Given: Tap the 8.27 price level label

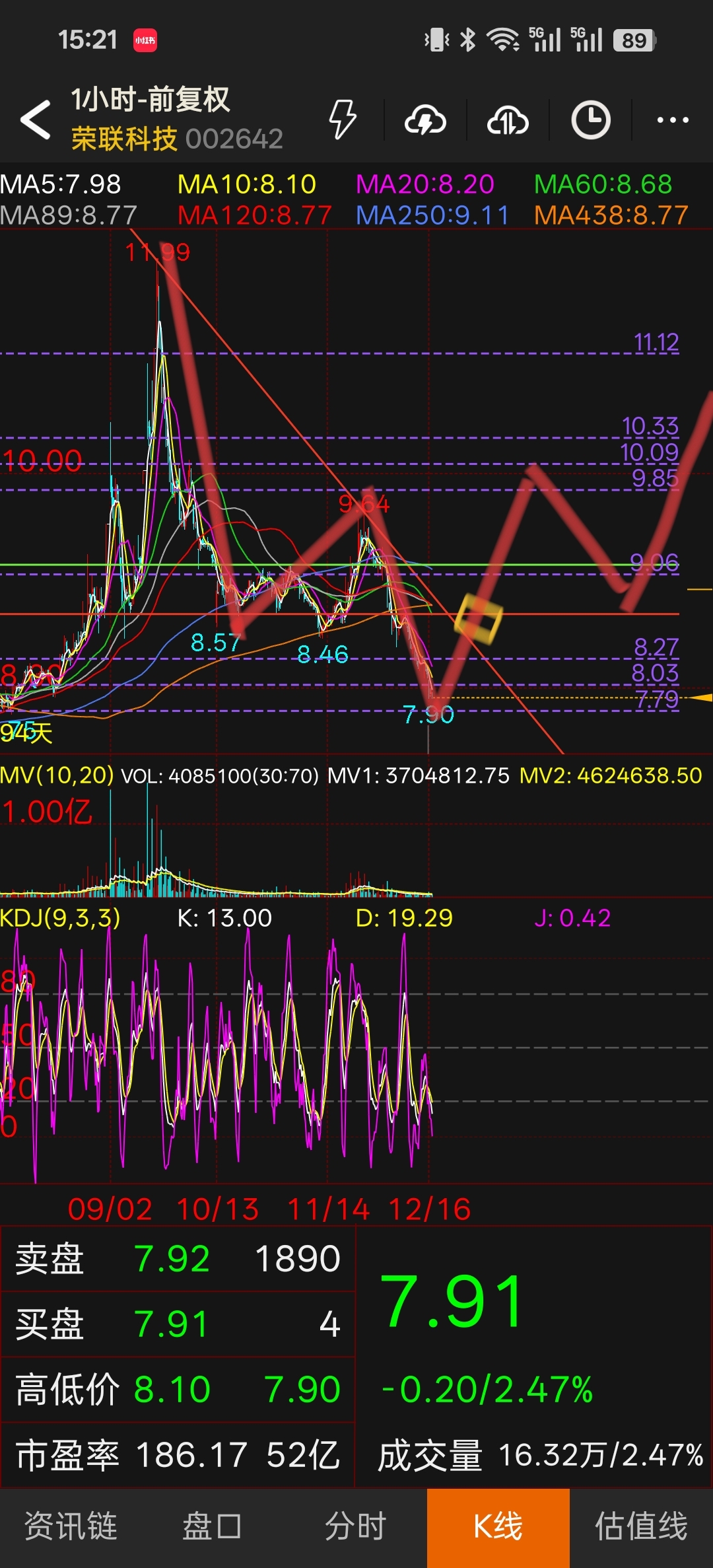Looking at the screenshot, I should (x=656, y=647).
